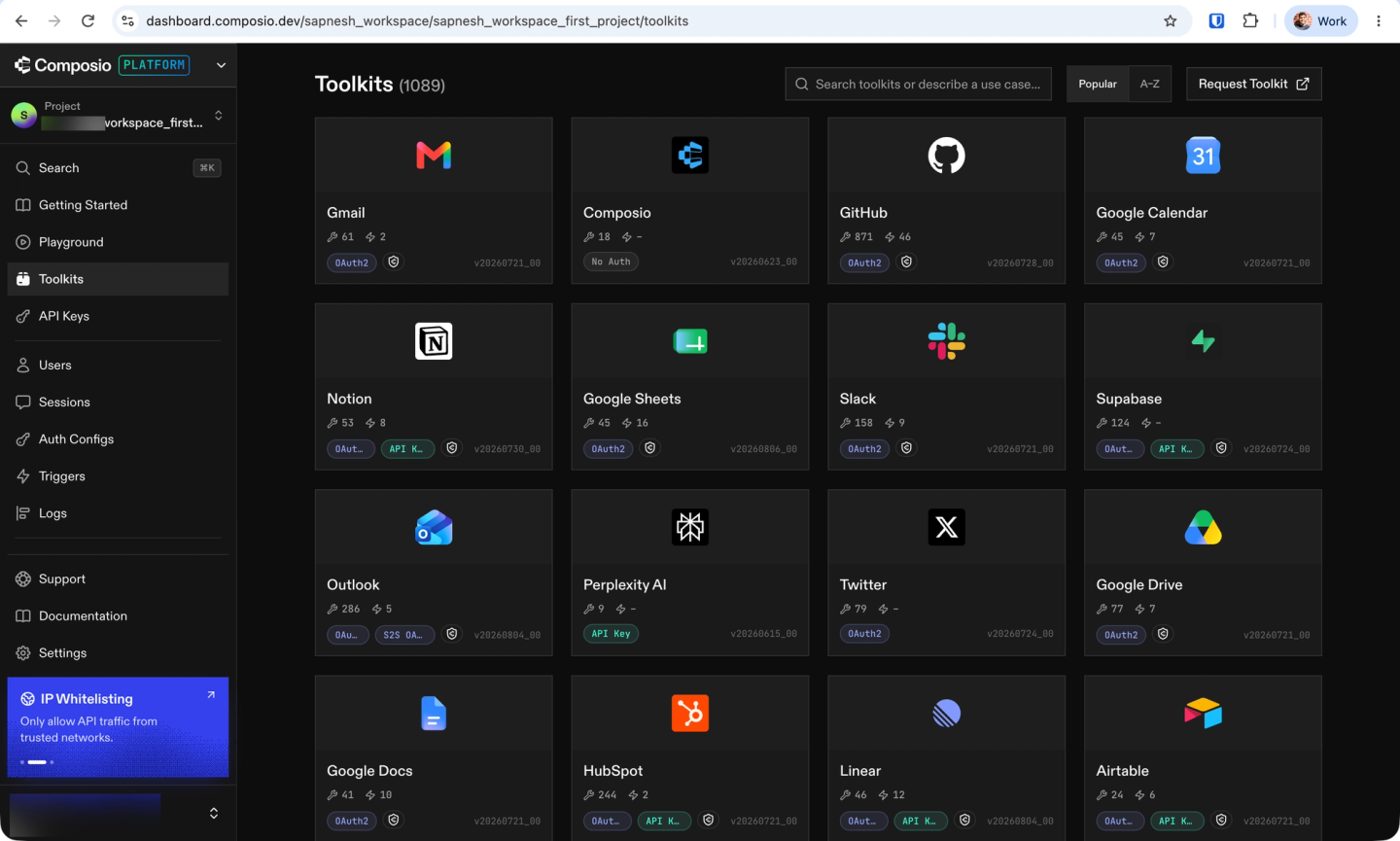Open the Twitter X logo
This screenshot has width=1400, height=841.
tap(946, 527)
